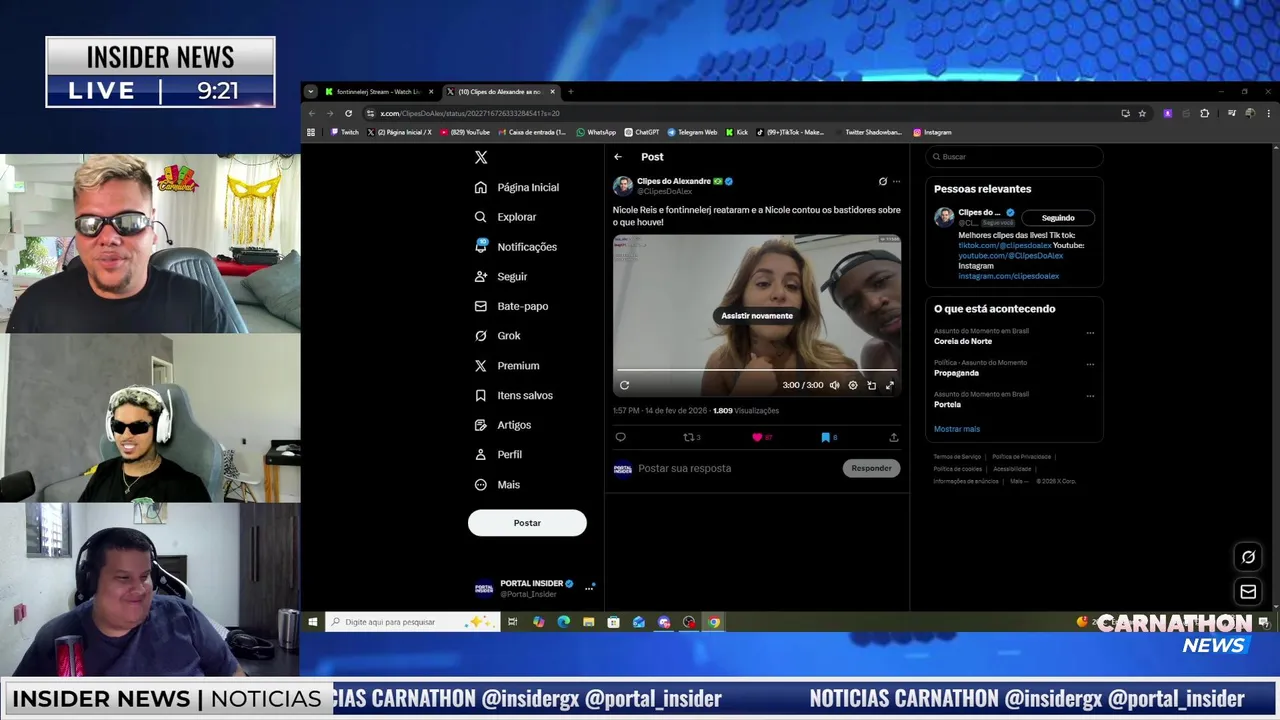The height and width of the screenshot is (720, 1280).
Task: Open Seguir in the sidebar
Action: (x=501, y=277)
